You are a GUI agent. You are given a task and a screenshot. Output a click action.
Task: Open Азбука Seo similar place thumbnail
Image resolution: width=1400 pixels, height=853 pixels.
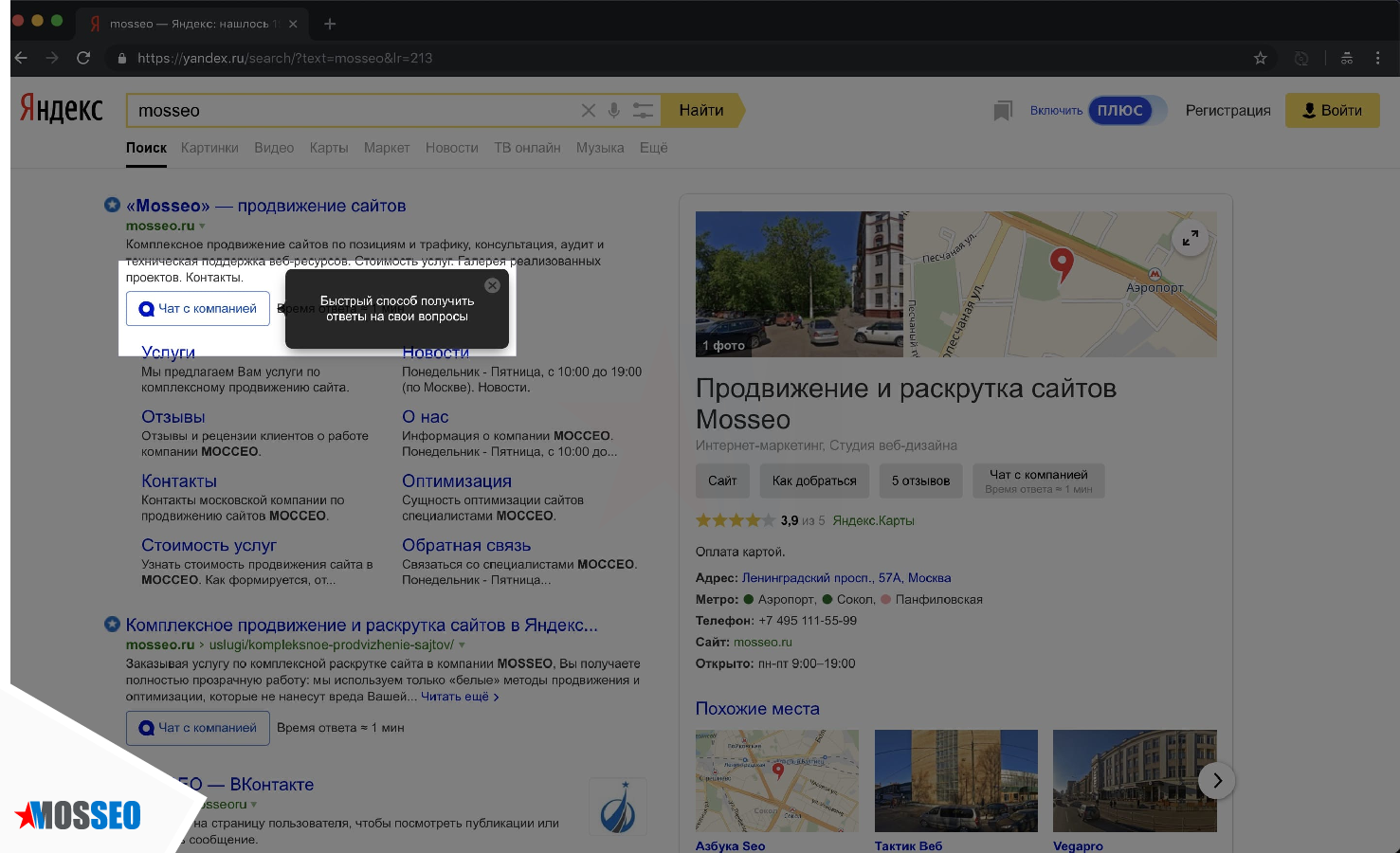(777, 781)
